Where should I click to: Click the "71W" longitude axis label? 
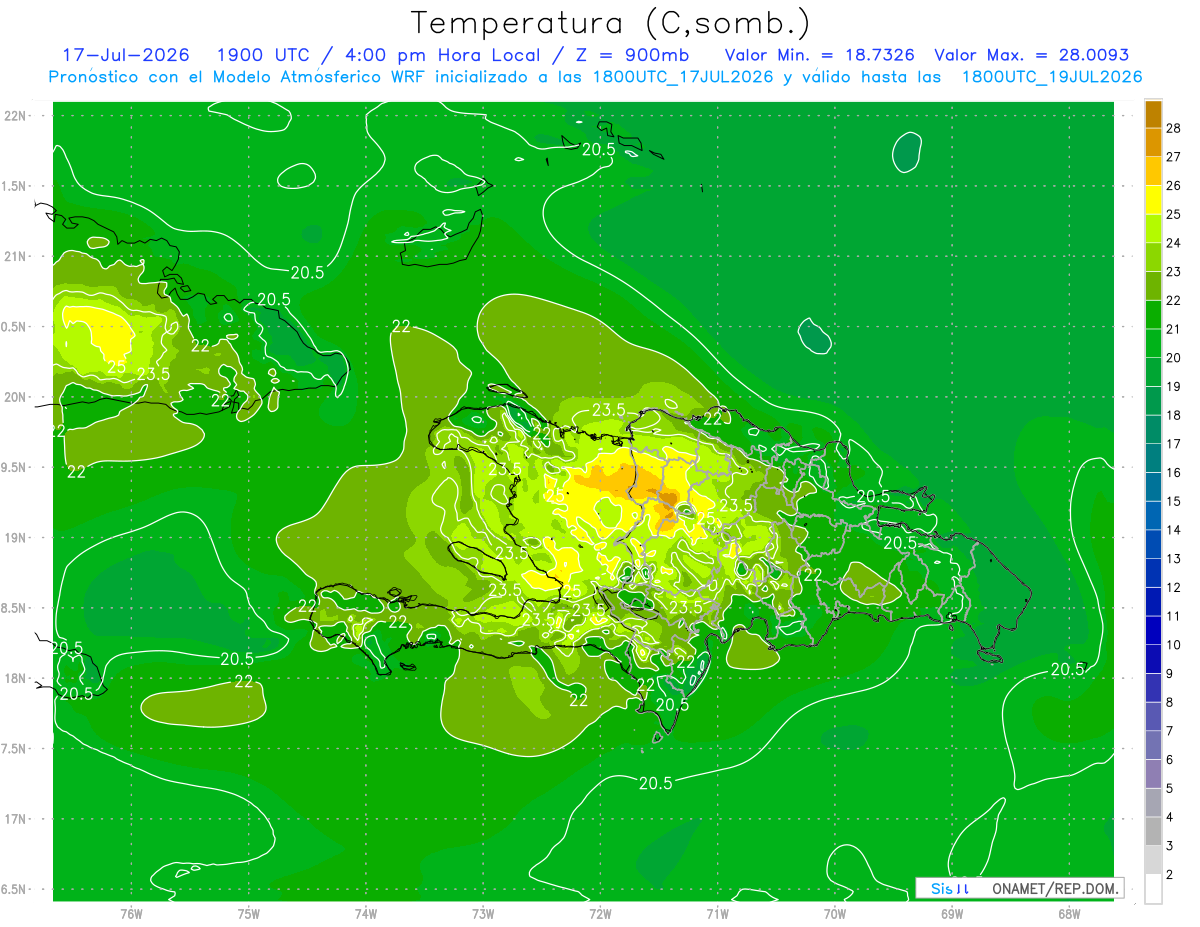pyautogui.click(x=717, y=914)
